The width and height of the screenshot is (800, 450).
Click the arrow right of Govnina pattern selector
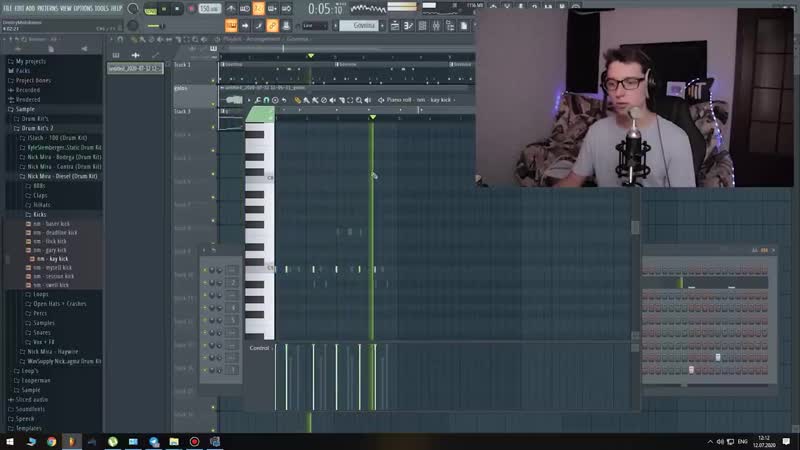point(383,26)
